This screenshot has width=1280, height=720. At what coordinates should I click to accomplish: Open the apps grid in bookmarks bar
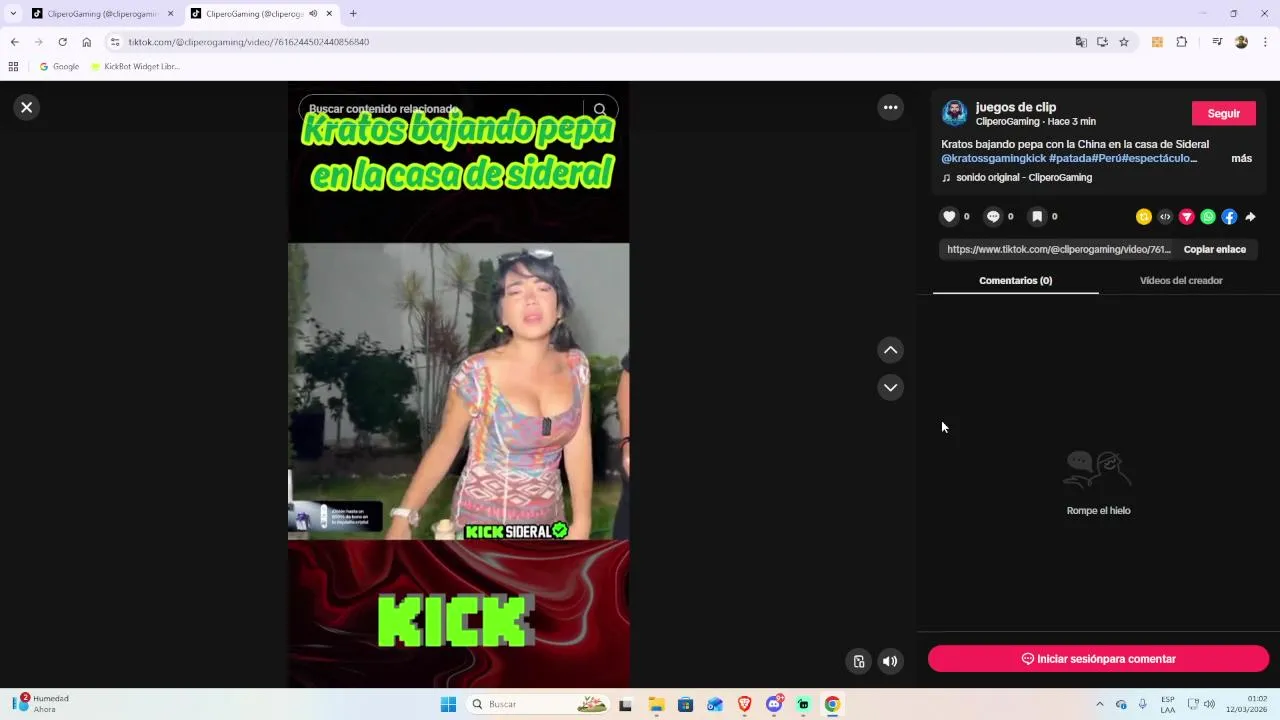pos(13,67)
